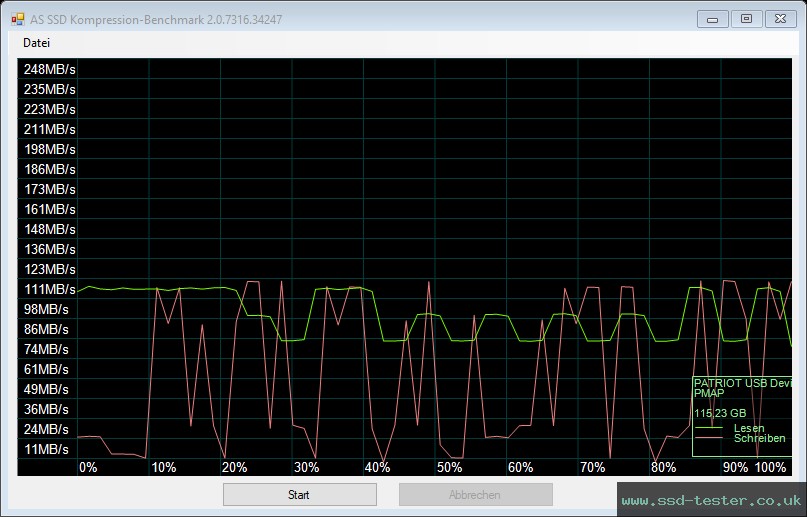807x517 pixels.
Task: Click the 223MB/s axis label
Action: point(49,110)
